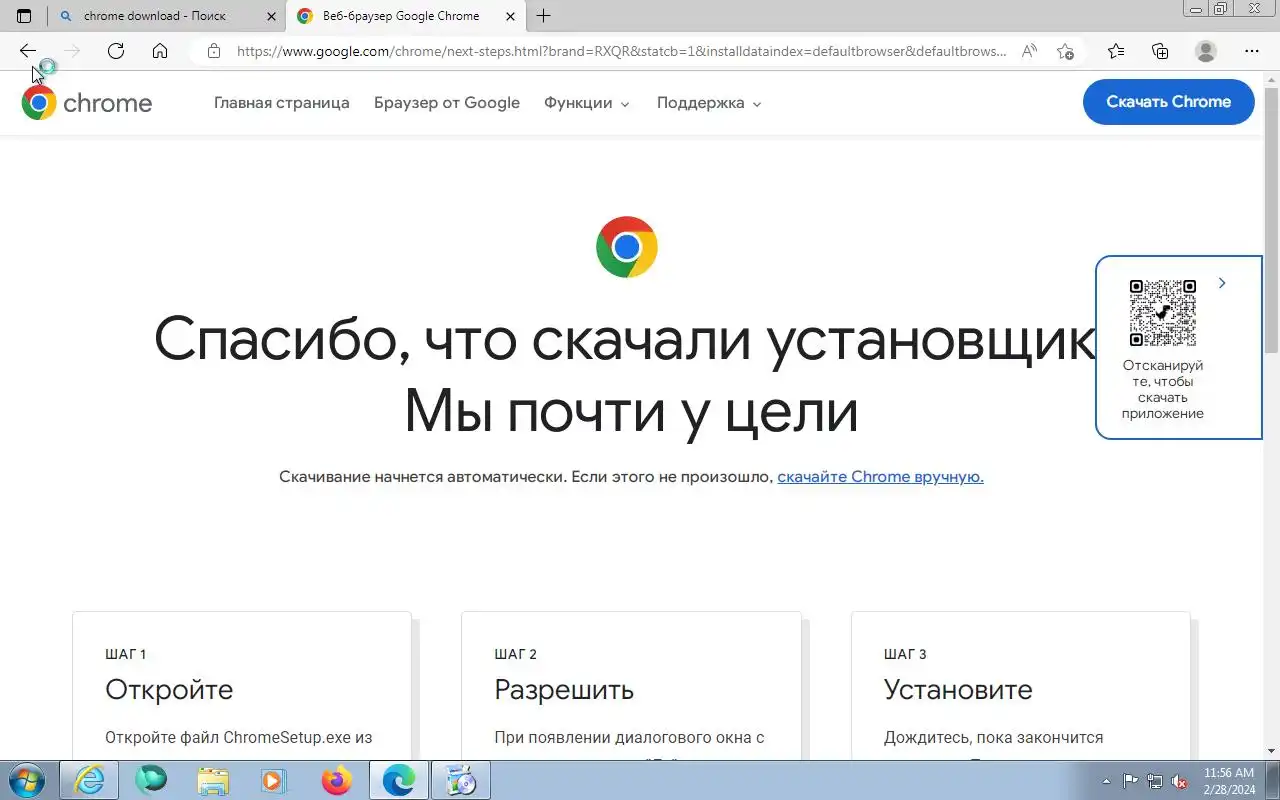Viewport: 1280px width, 800px height.
Task: Click the QR code image
Action: (x=1162, y=313)
